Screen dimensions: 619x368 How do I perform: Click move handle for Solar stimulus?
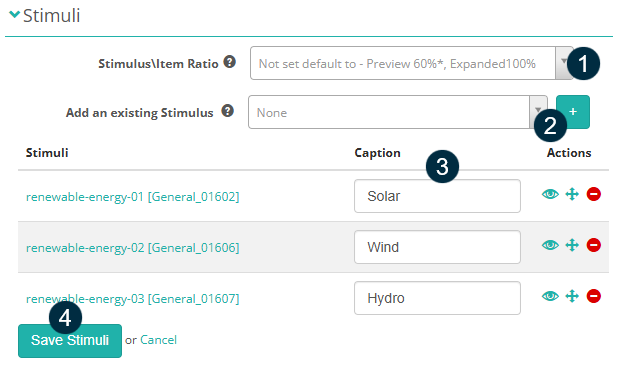(572, 194)
